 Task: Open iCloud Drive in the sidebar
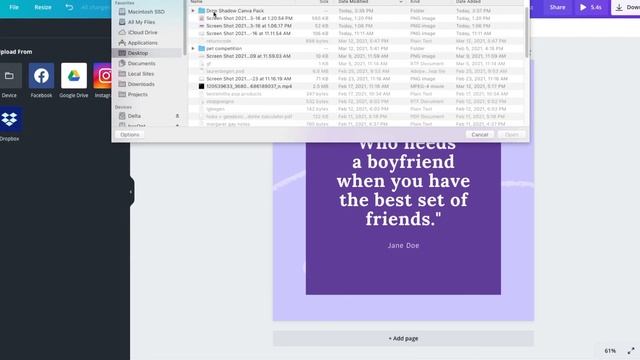(x=142, y=32)
